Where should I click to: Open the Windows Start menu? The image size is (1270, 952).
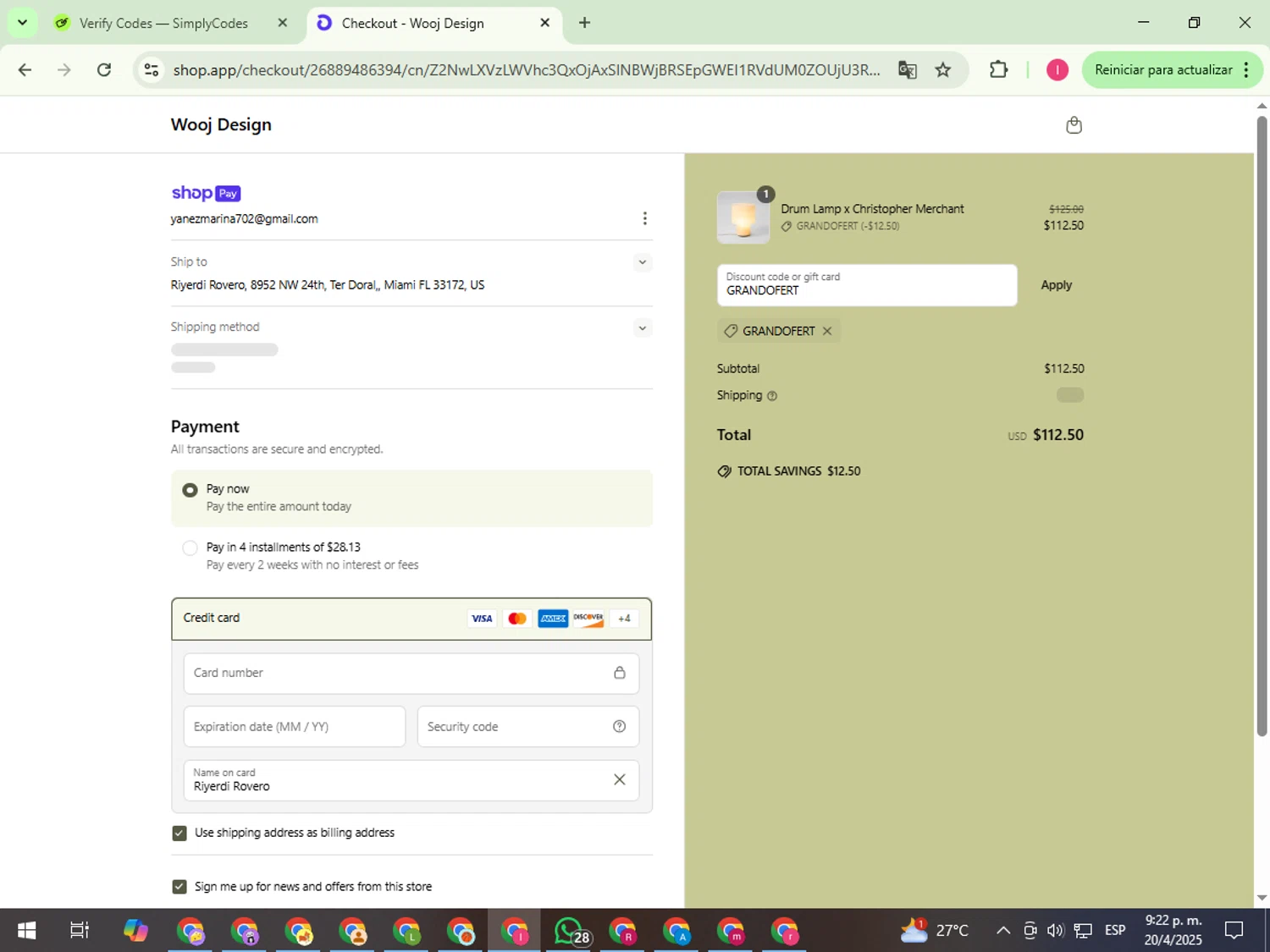[x=26, y=931]
